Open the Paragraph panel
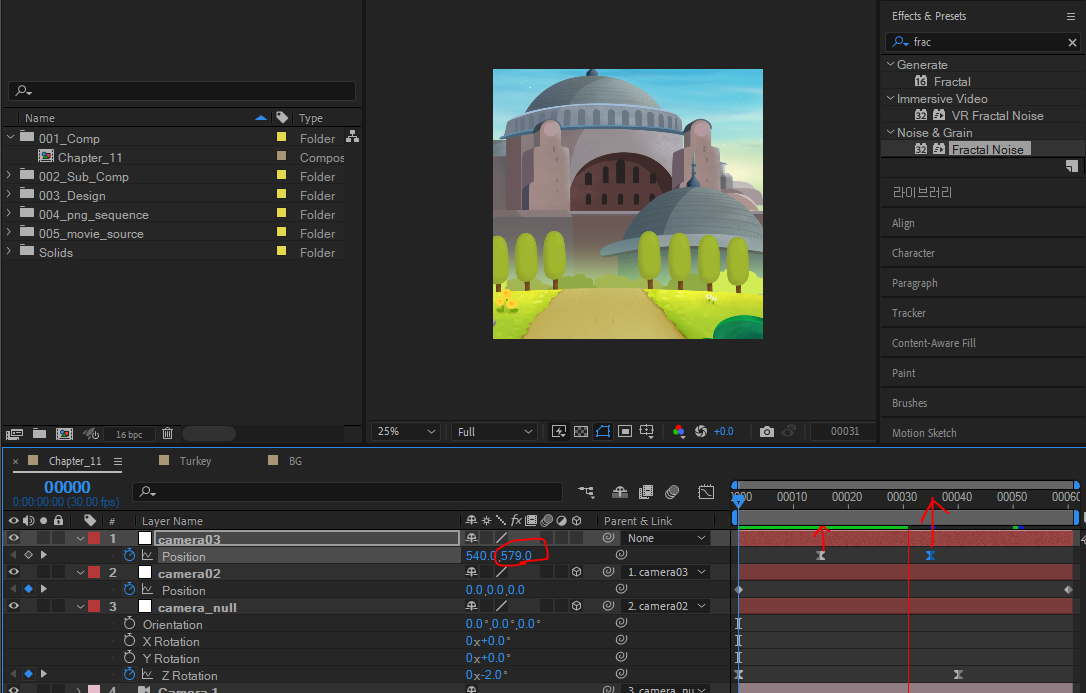Image resolution: width=1086 pixels, height=693 pixels. (914, 283)
